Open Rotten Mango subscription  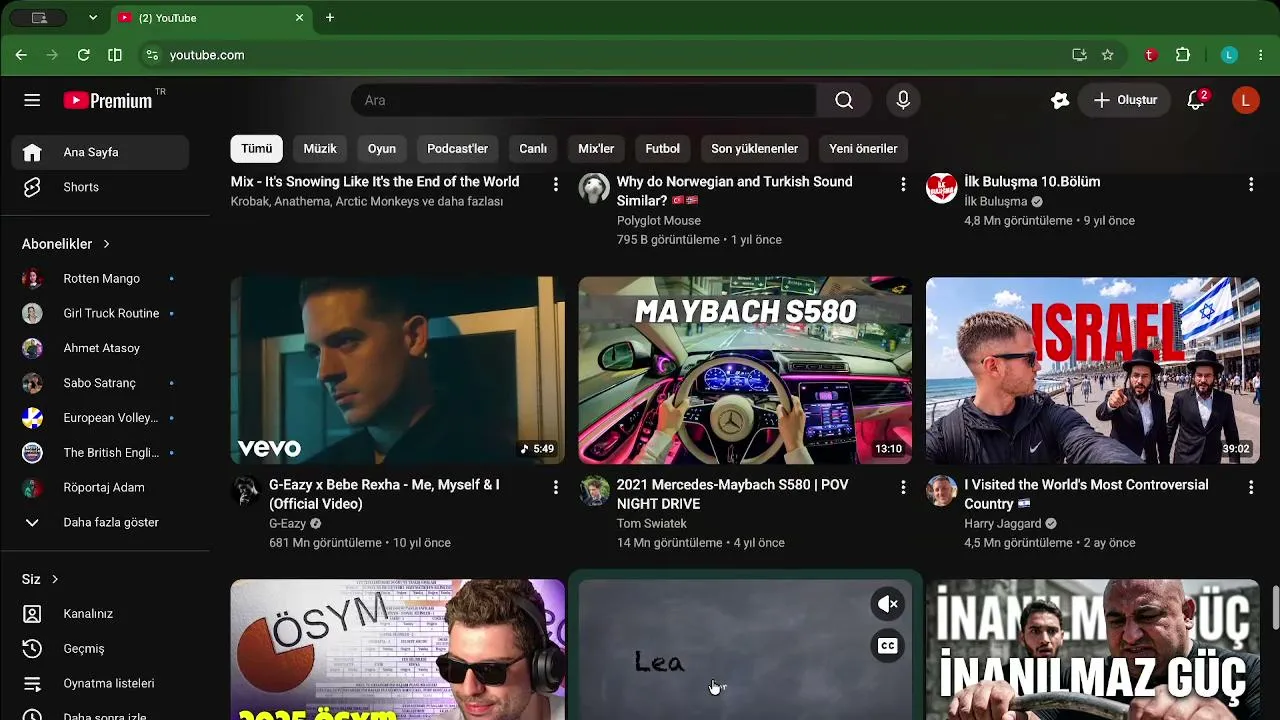[x=100, y=279]
